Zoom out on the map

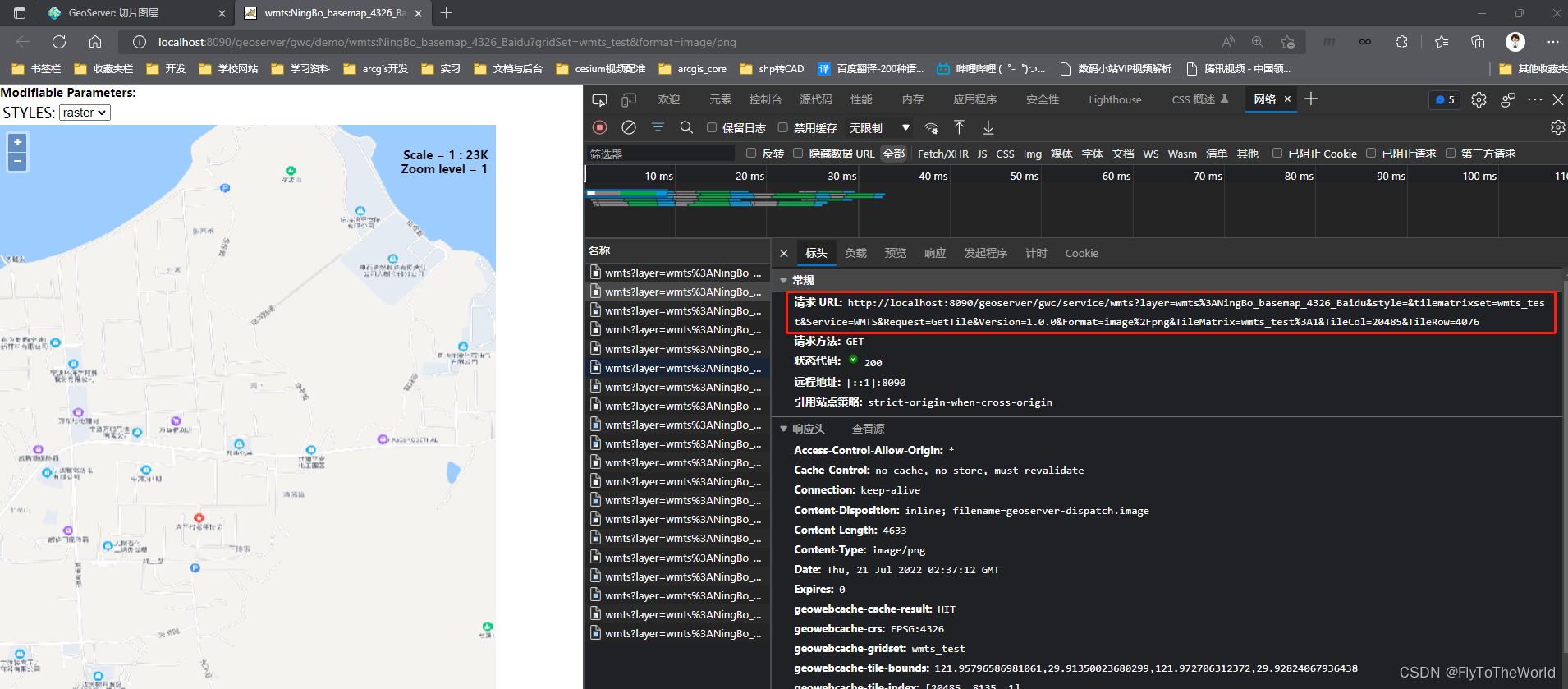[17, 162]
